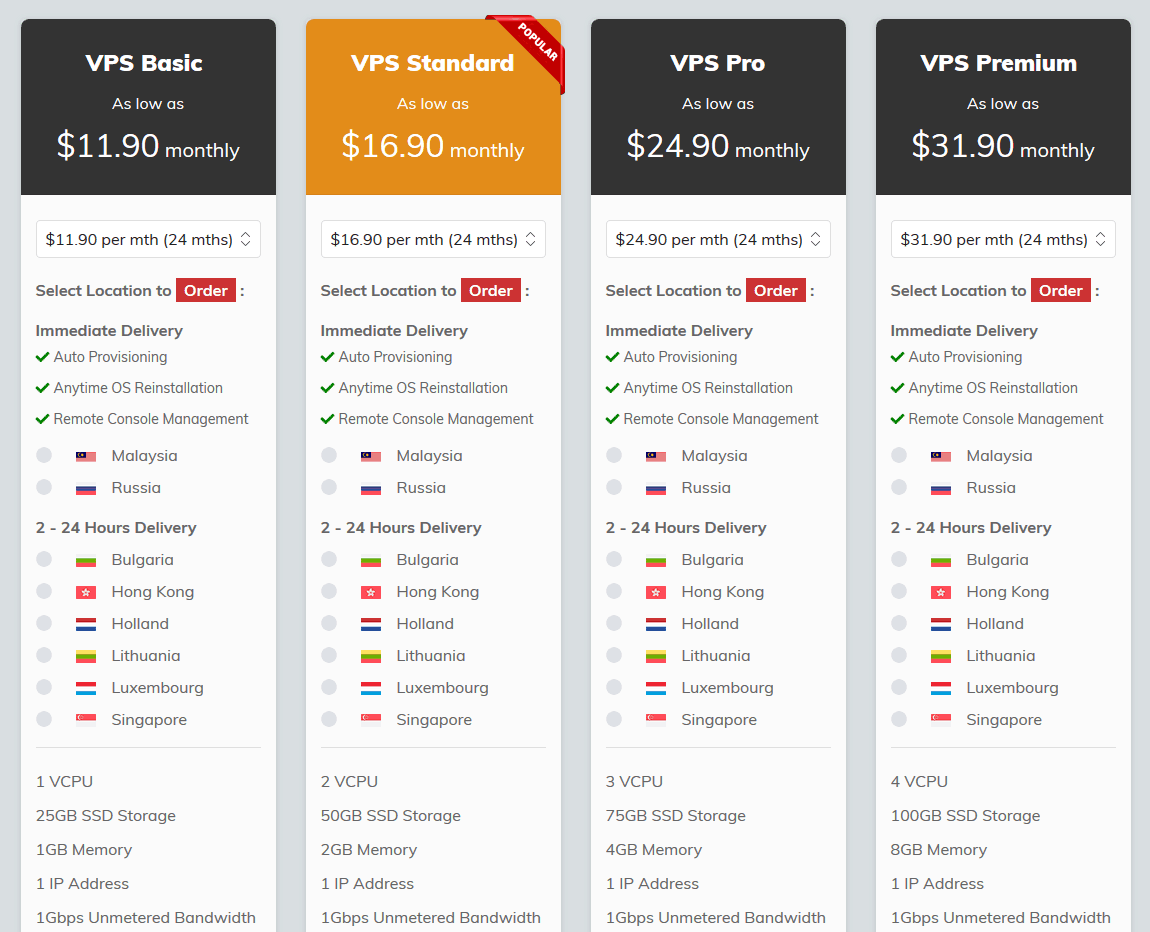Screen dimensions: 1150x932
Task: Click the Russia flag under VPS Pro
Action: pos(656,488)
